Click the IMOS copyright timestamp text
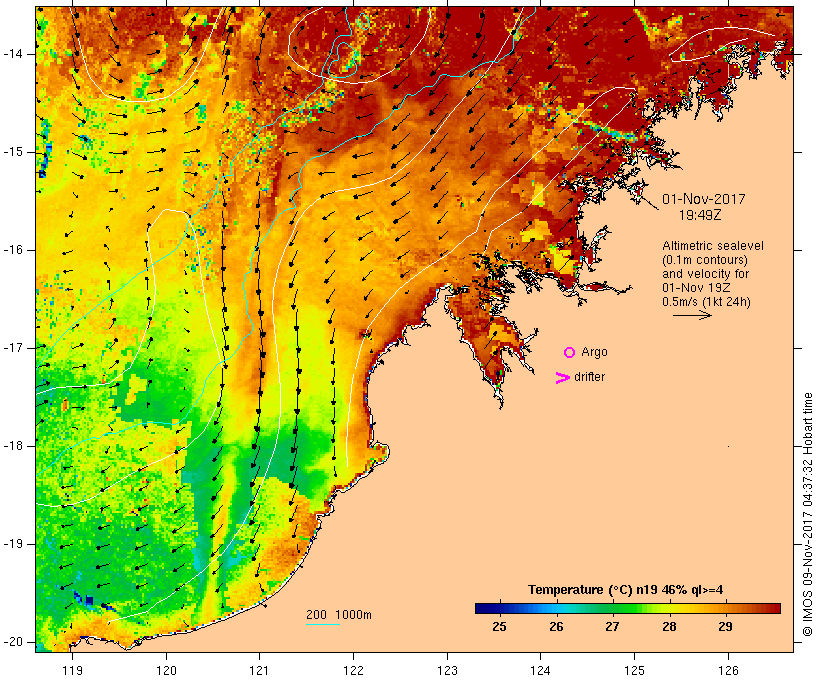 (807, 515)
